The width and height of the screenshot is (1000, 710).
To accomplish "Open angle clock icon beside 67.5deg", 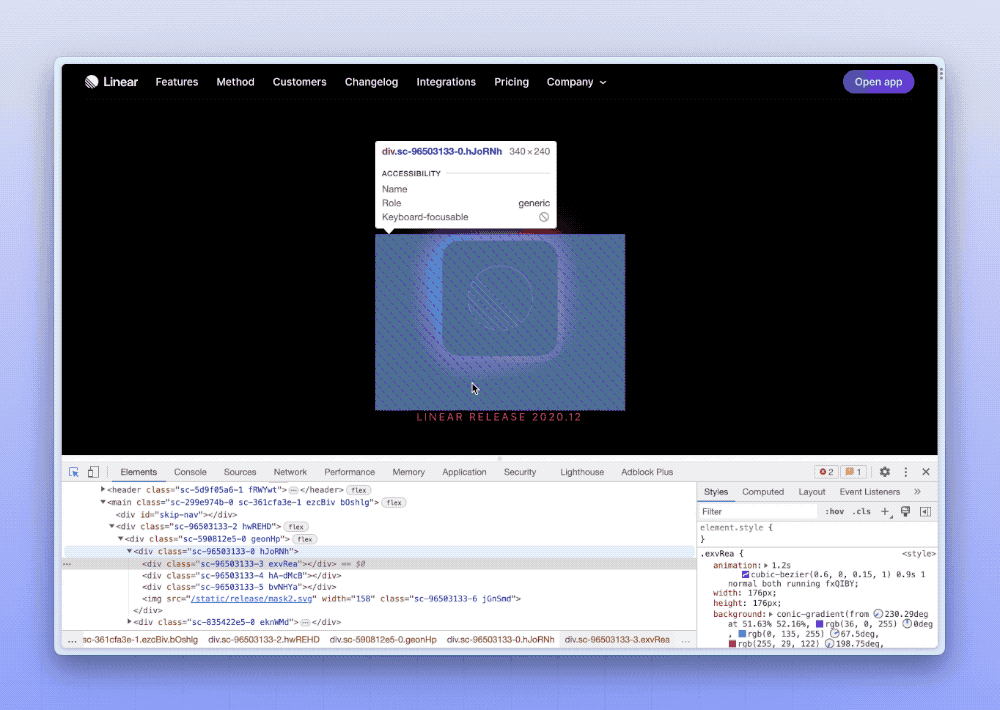I will coord(834,634).
